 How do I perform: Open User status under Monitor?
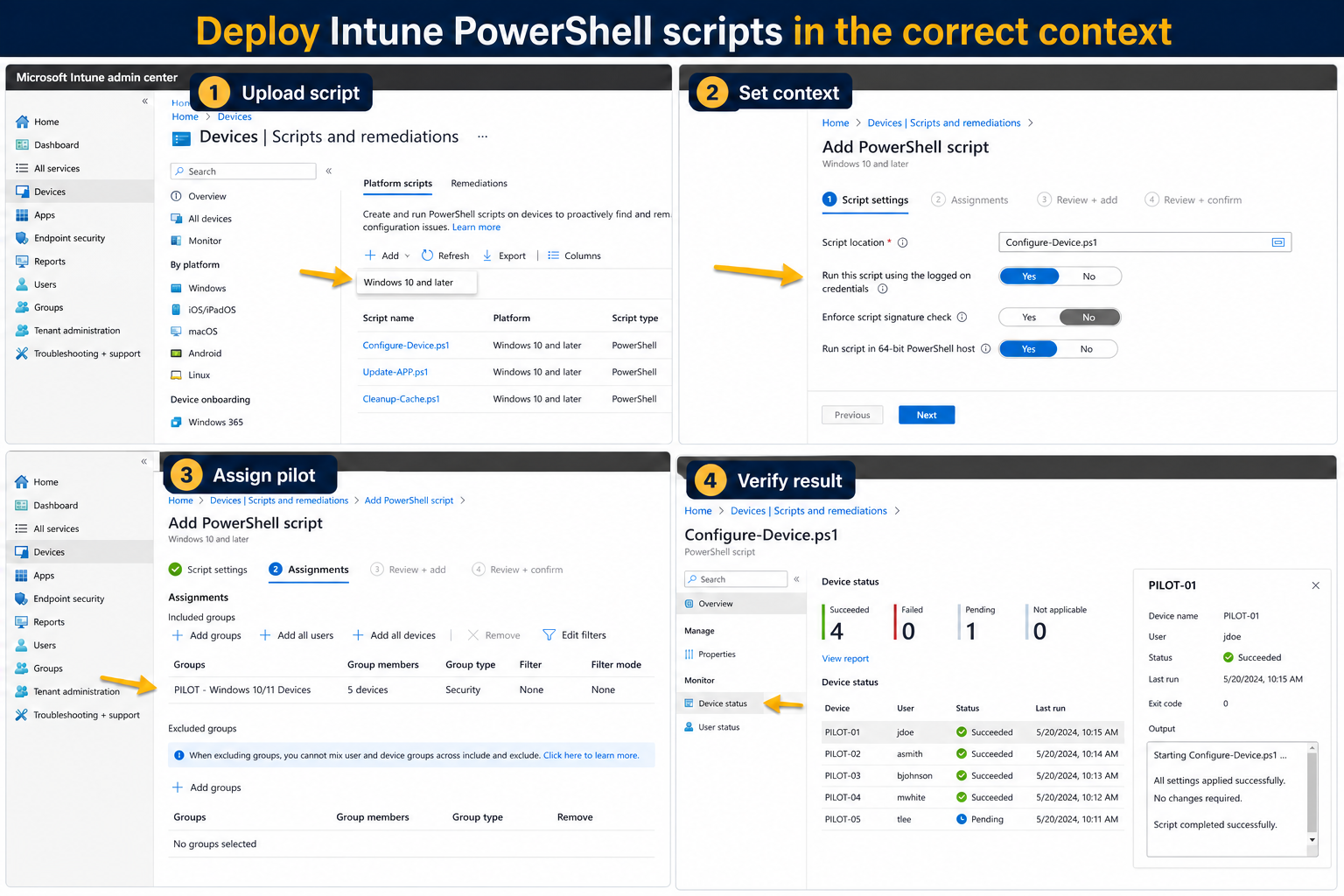(718, 727)
